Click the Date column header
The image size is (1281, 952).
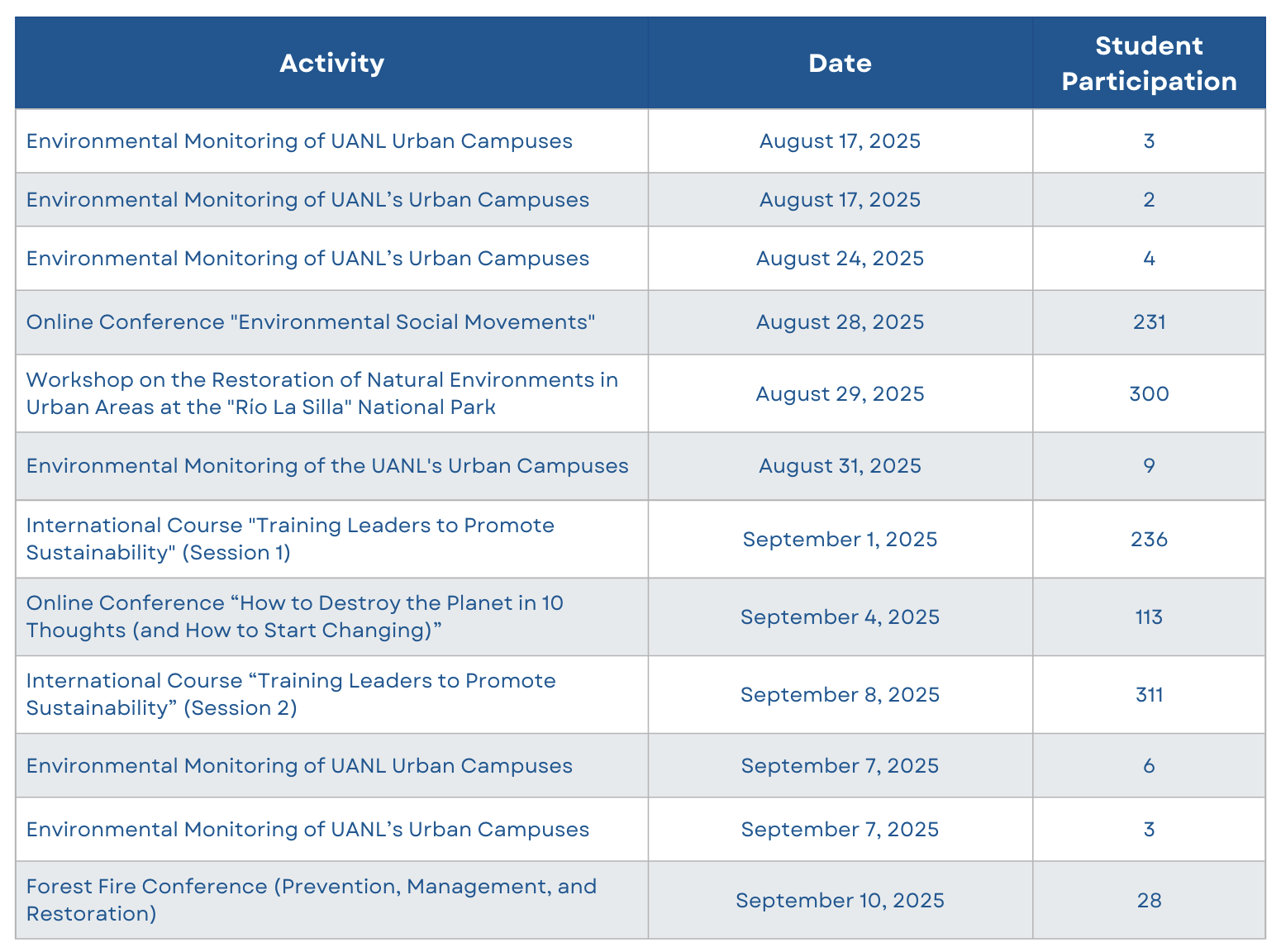(840, 63)
